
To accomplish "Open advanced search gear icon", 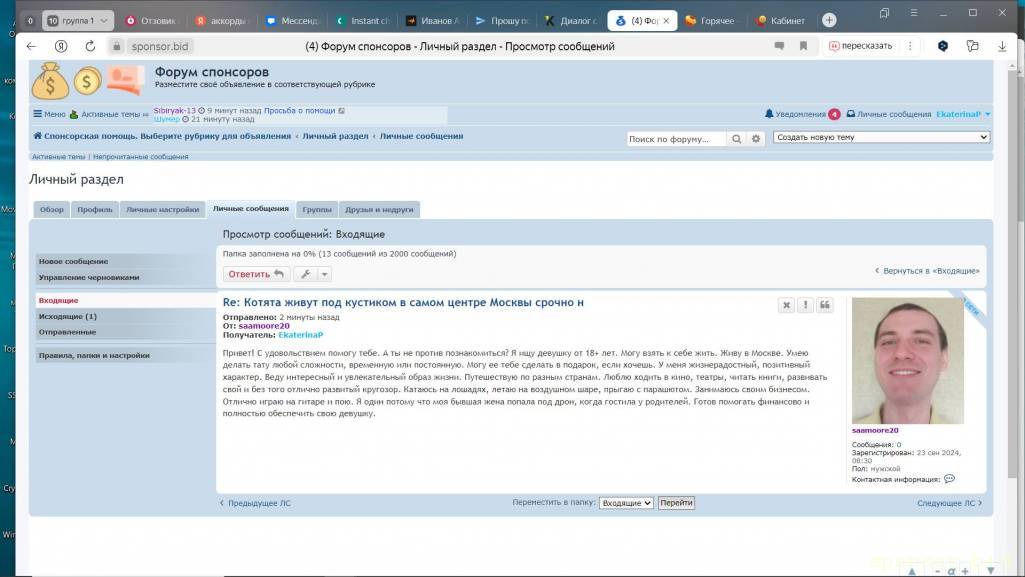I will coord(756,139).
